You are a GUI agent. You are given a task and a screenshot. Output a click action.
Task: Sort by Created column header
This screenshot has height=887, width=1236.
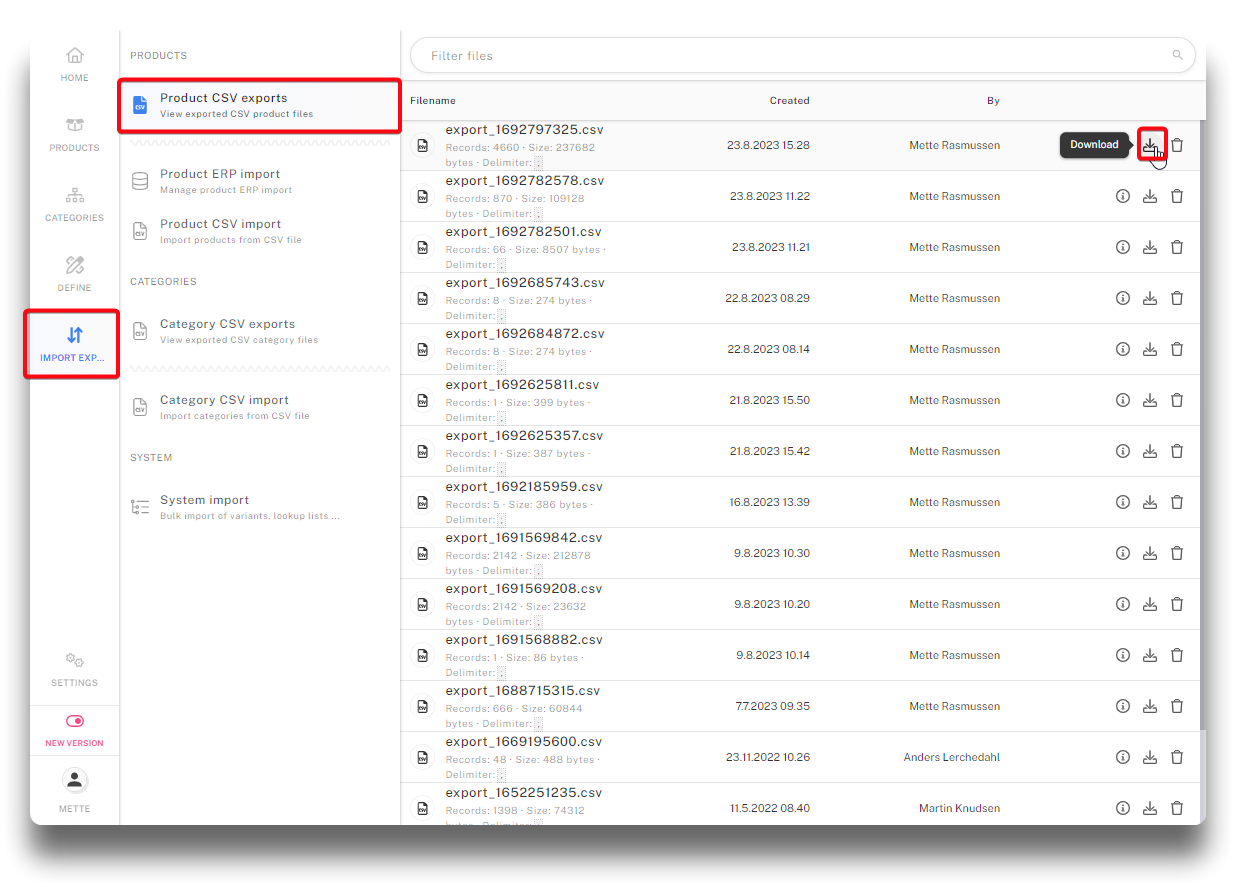(789, 101)
